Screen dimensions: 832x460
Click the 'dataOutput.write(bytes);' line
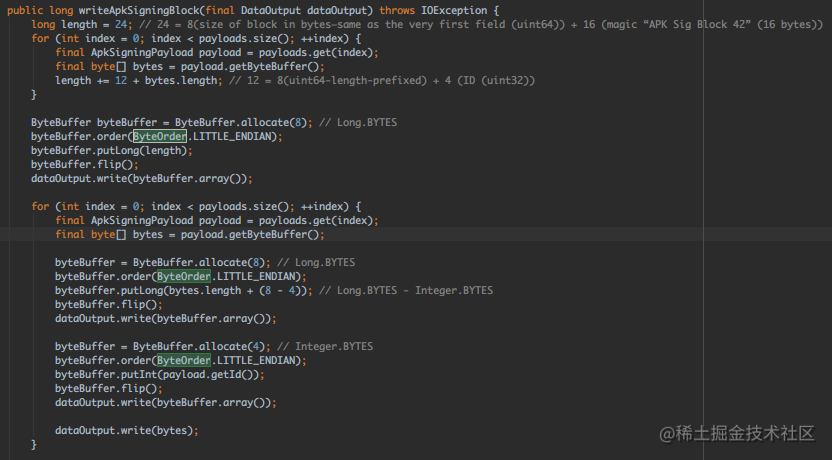pos(126,430)
